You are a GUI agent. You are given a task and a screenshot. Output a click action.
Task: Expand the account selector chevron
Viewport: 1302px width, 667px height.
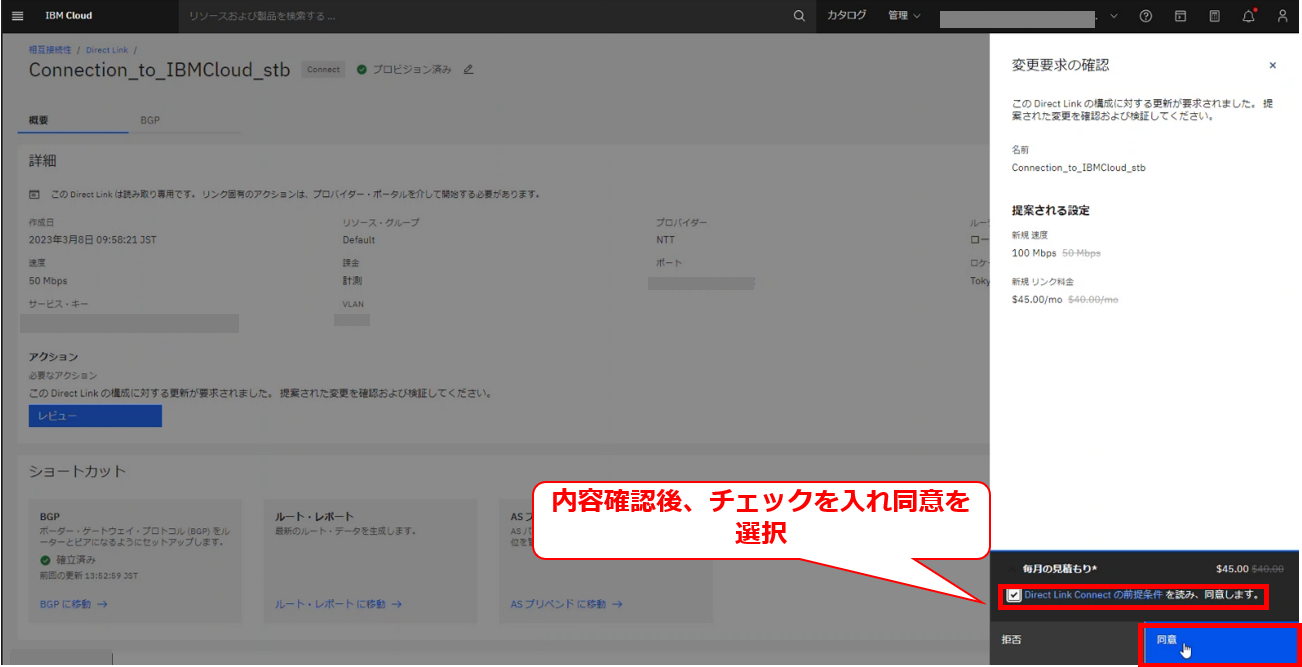coord(1114,16)
